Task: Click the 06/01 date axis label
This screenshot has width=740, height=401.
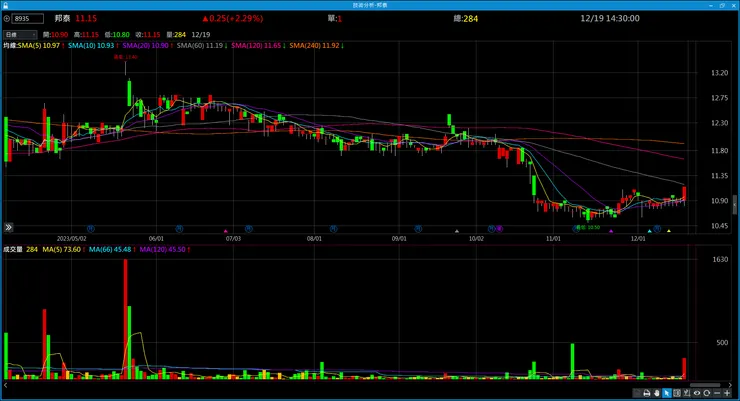Action: 156,239
